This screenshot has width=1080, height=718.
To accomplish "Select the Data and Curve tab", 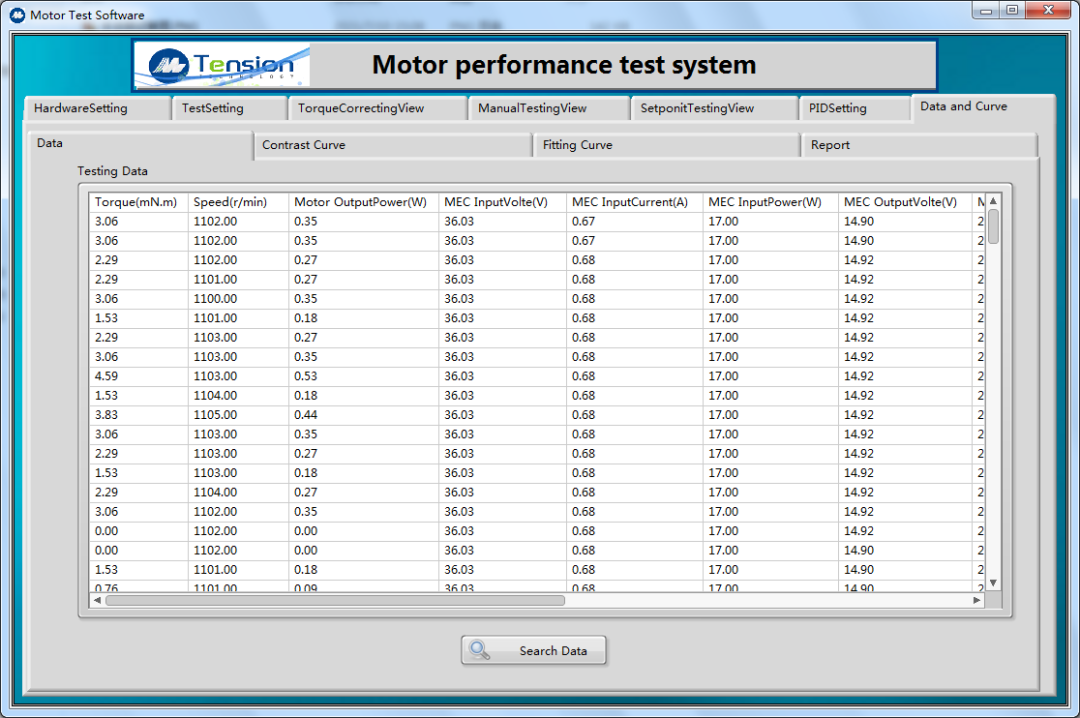I will [x=983, y=107].
